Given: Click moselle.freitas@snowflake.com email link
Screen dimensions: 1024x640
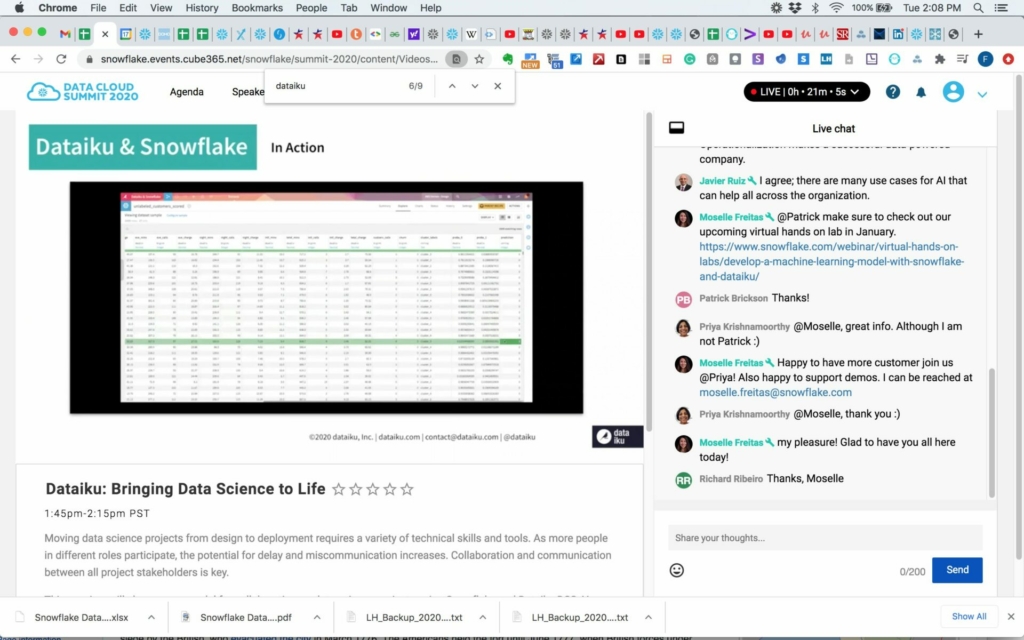Looking at the screenshot, I should point(775,392).
